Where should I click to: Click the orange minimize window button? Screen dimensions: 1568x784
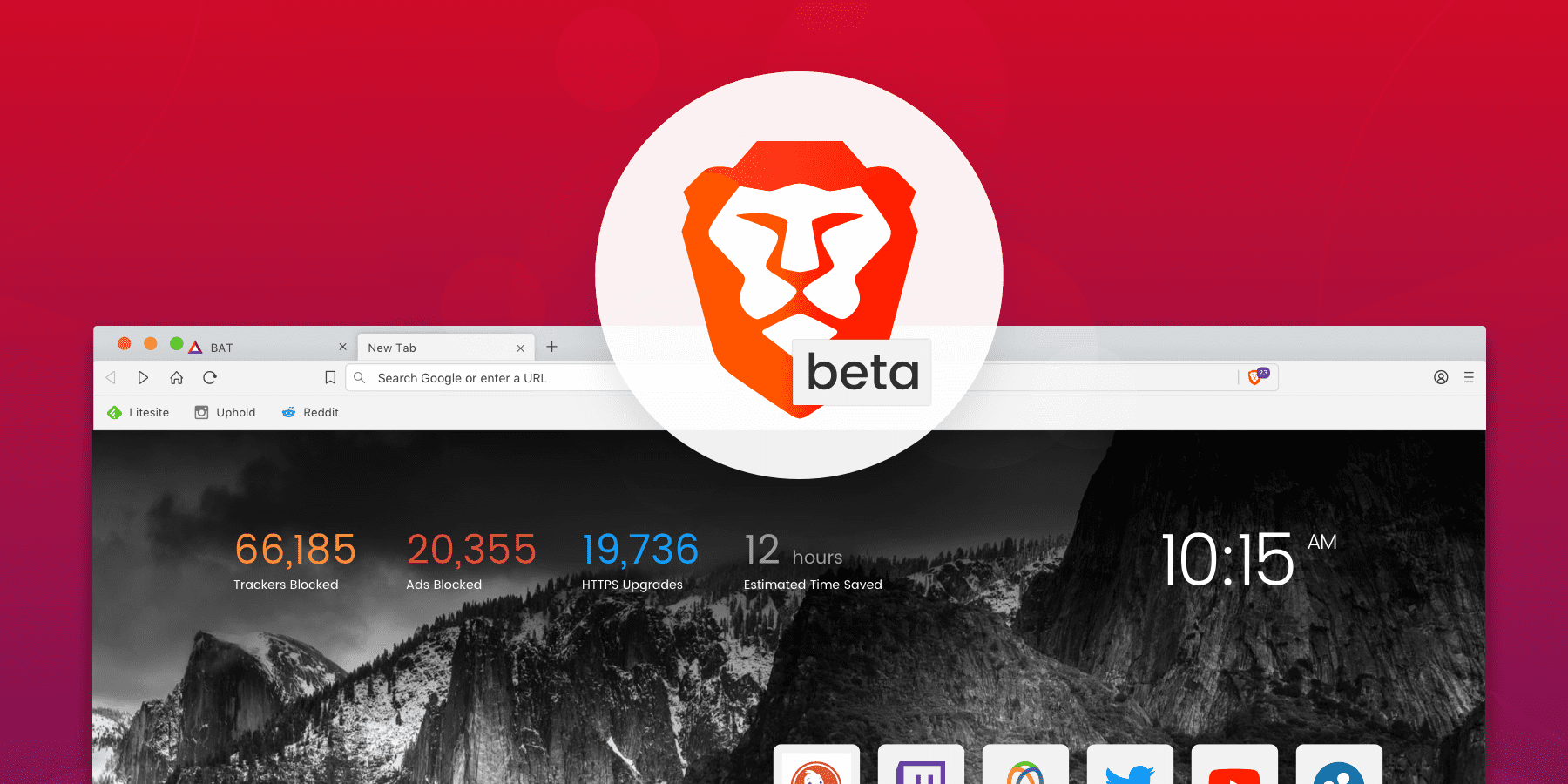coord(151,343)
